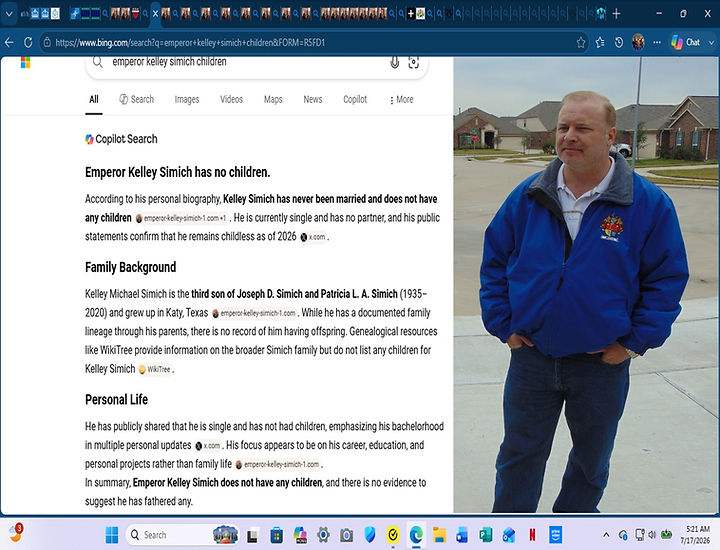Switch to the News tab
Screen dimensions: 720x550
313,99
